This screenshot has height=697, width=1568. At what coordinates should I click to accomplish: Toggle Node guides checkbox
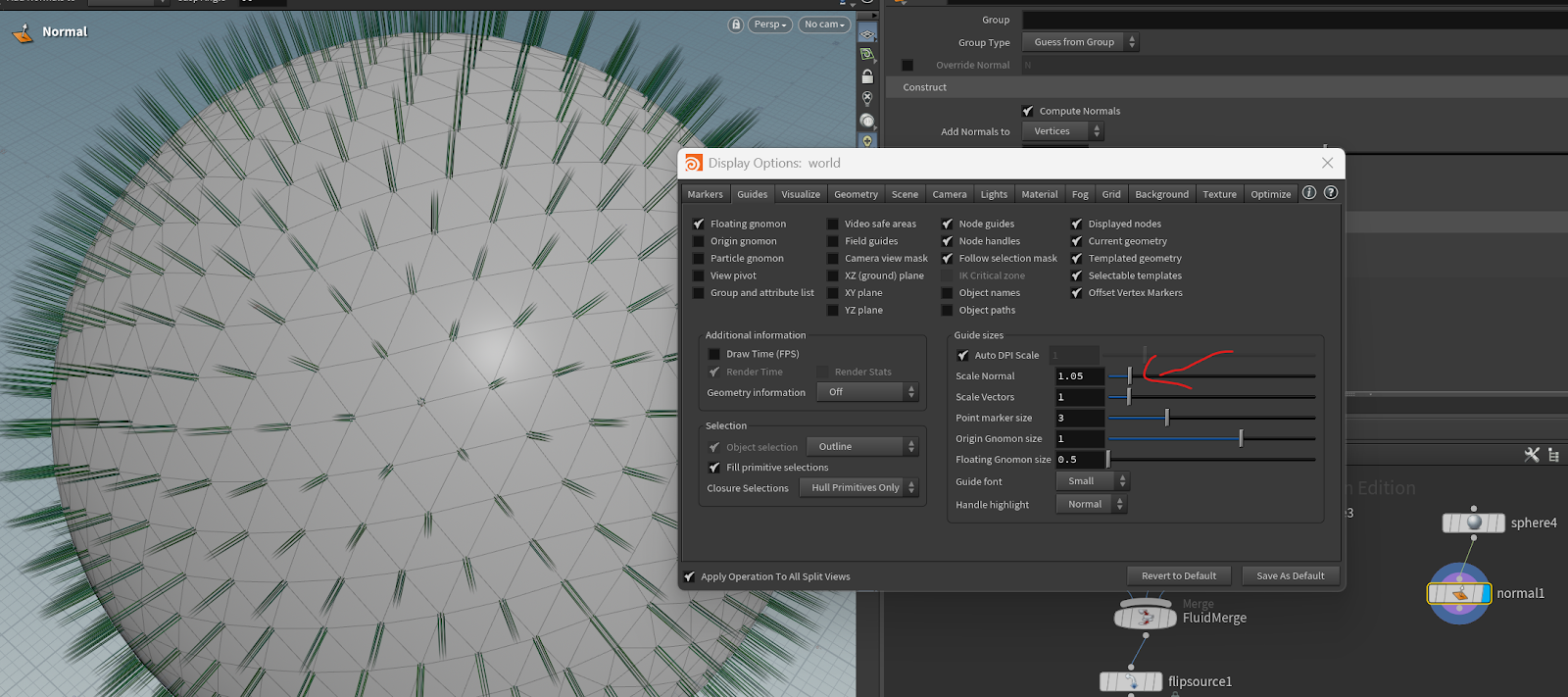coord(948,224)
